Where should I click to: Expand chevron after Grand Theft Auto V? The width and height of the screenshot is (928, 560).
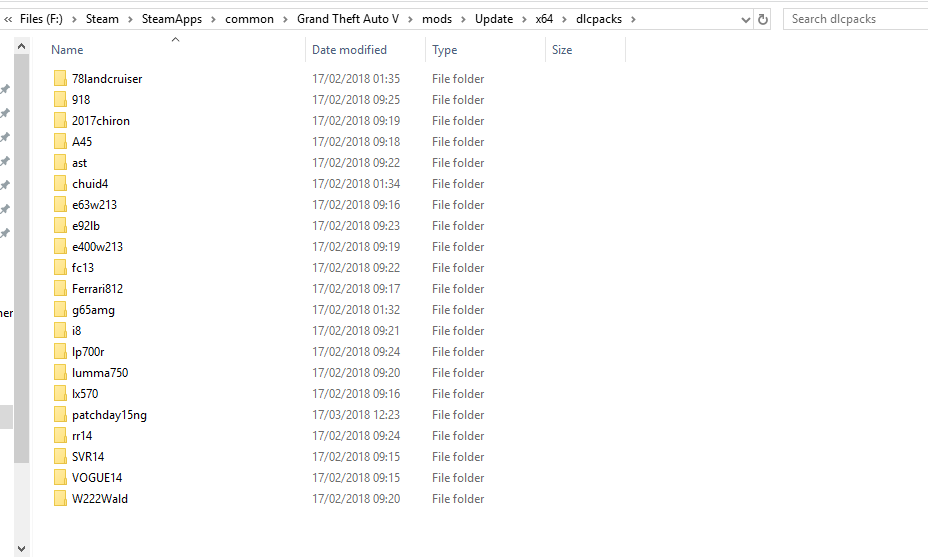tap(410, 20)
